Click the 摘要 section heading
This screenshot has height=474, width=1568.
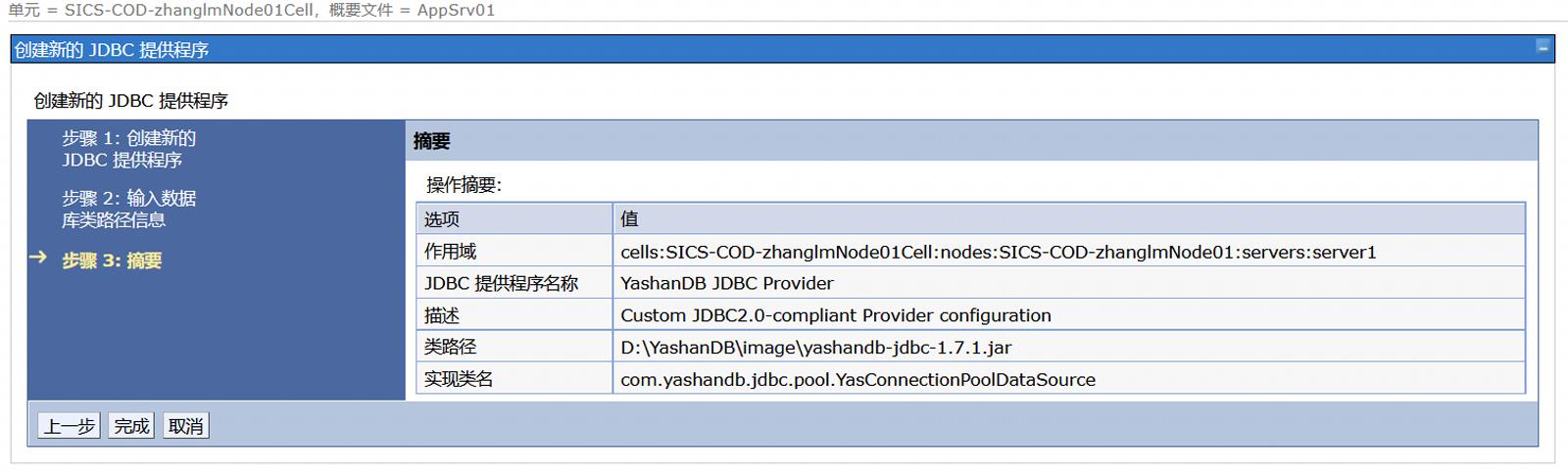click(x=431, y=141)
